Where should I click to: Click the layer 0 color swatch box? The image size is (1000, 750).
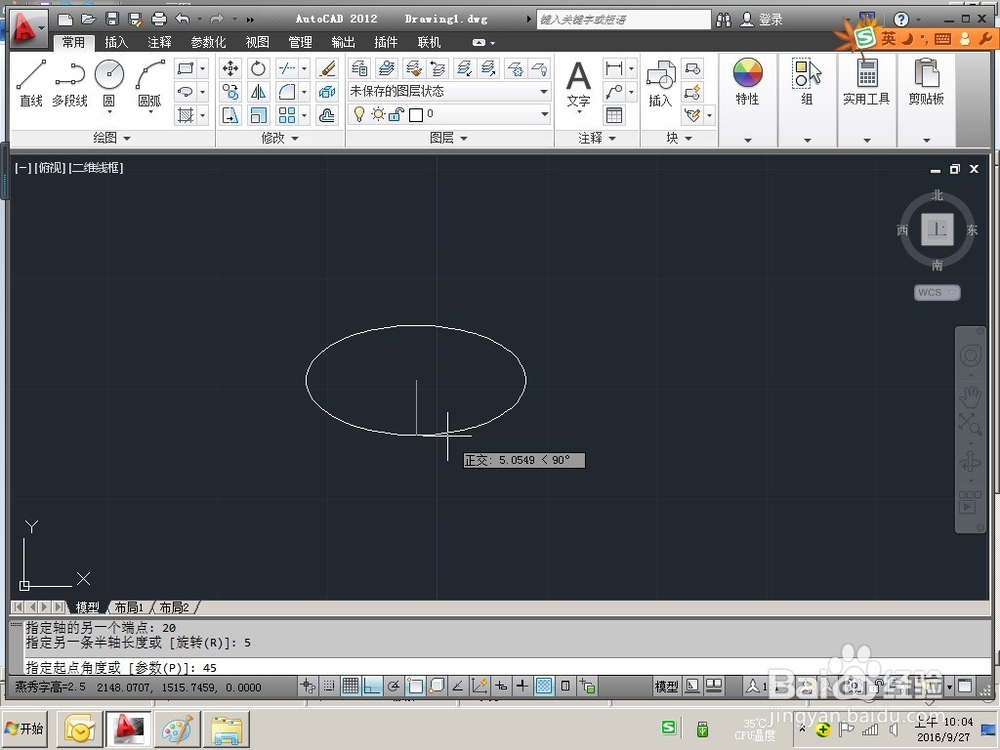pos(416,115)
